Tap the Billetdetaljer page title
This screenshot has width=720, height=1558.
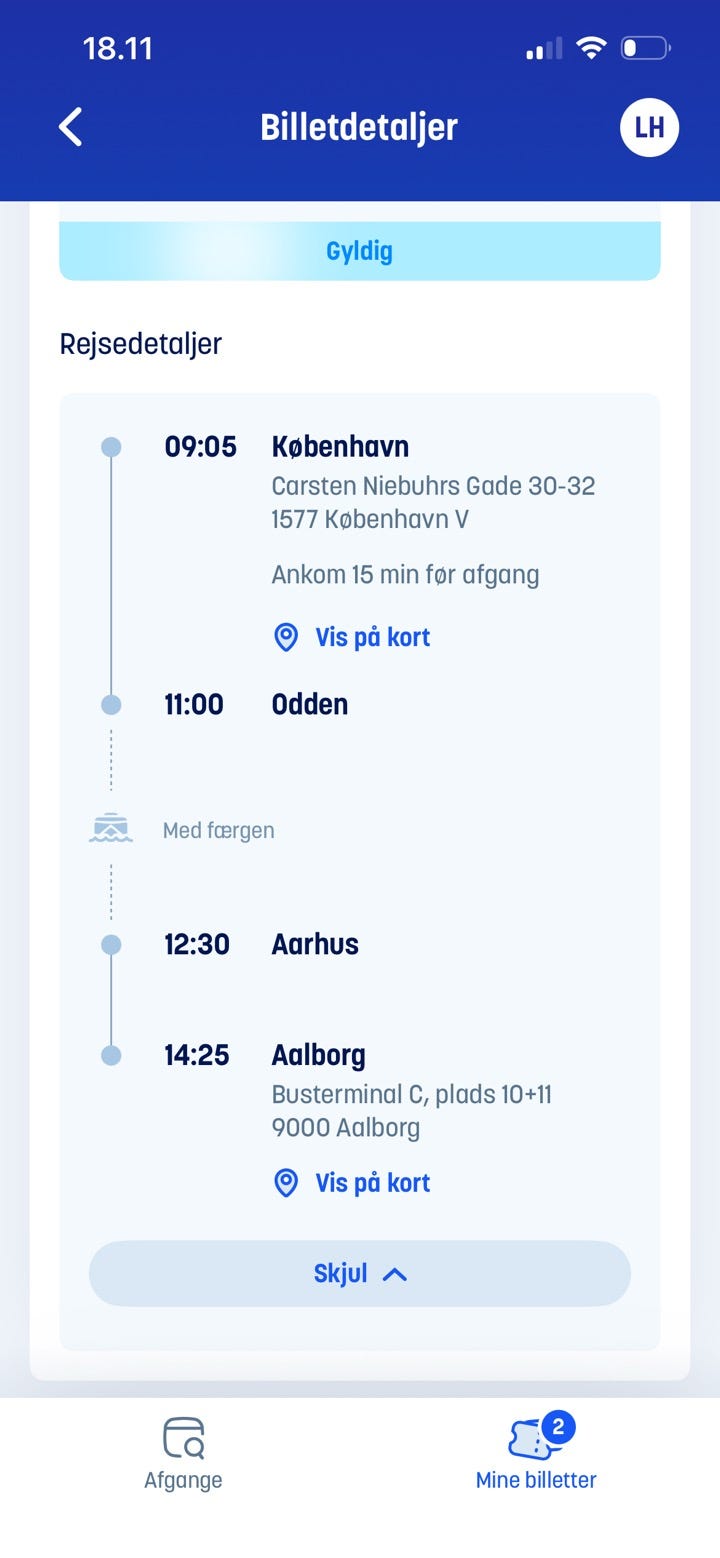359,127
